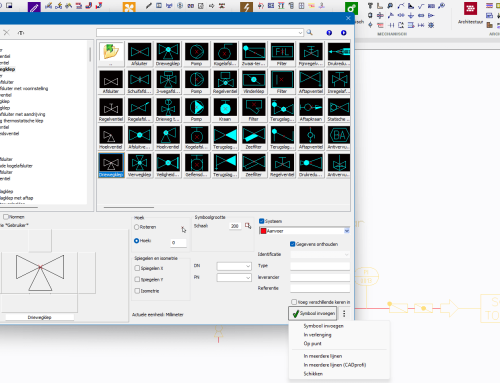Select the Kraan symbol tile

(225, 110)
